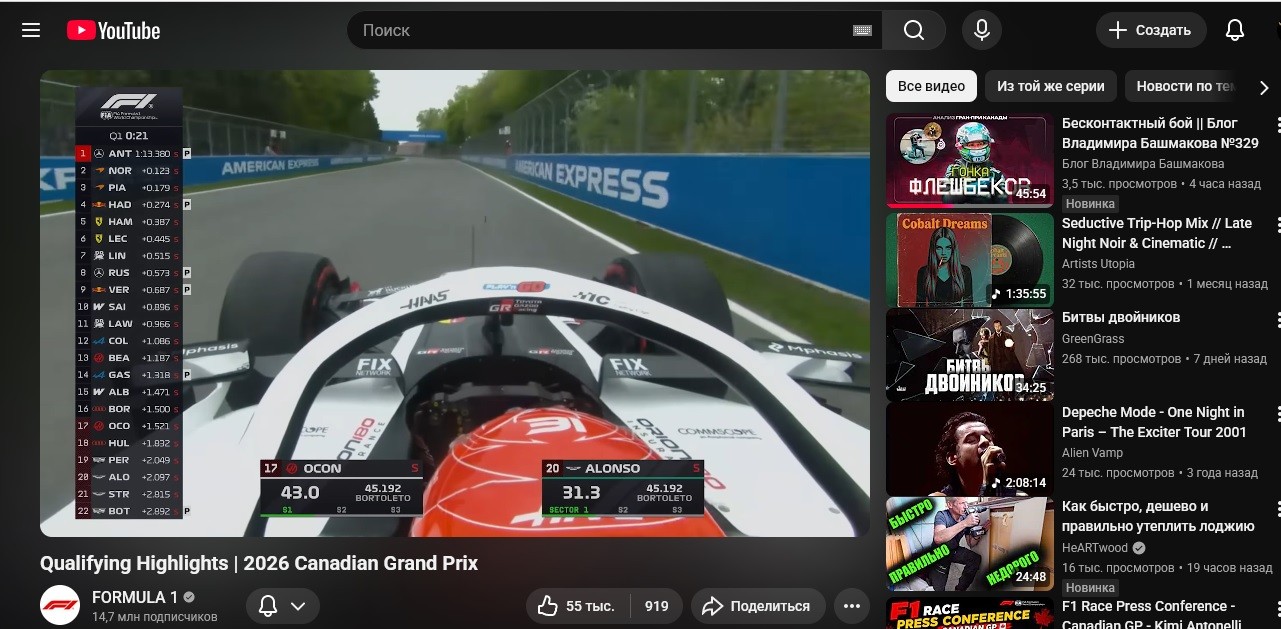Image resolution: width=1281 pixels, height=629 pixels.
Task: Start voice search with microphone
Action: click(x=982, y=30)
